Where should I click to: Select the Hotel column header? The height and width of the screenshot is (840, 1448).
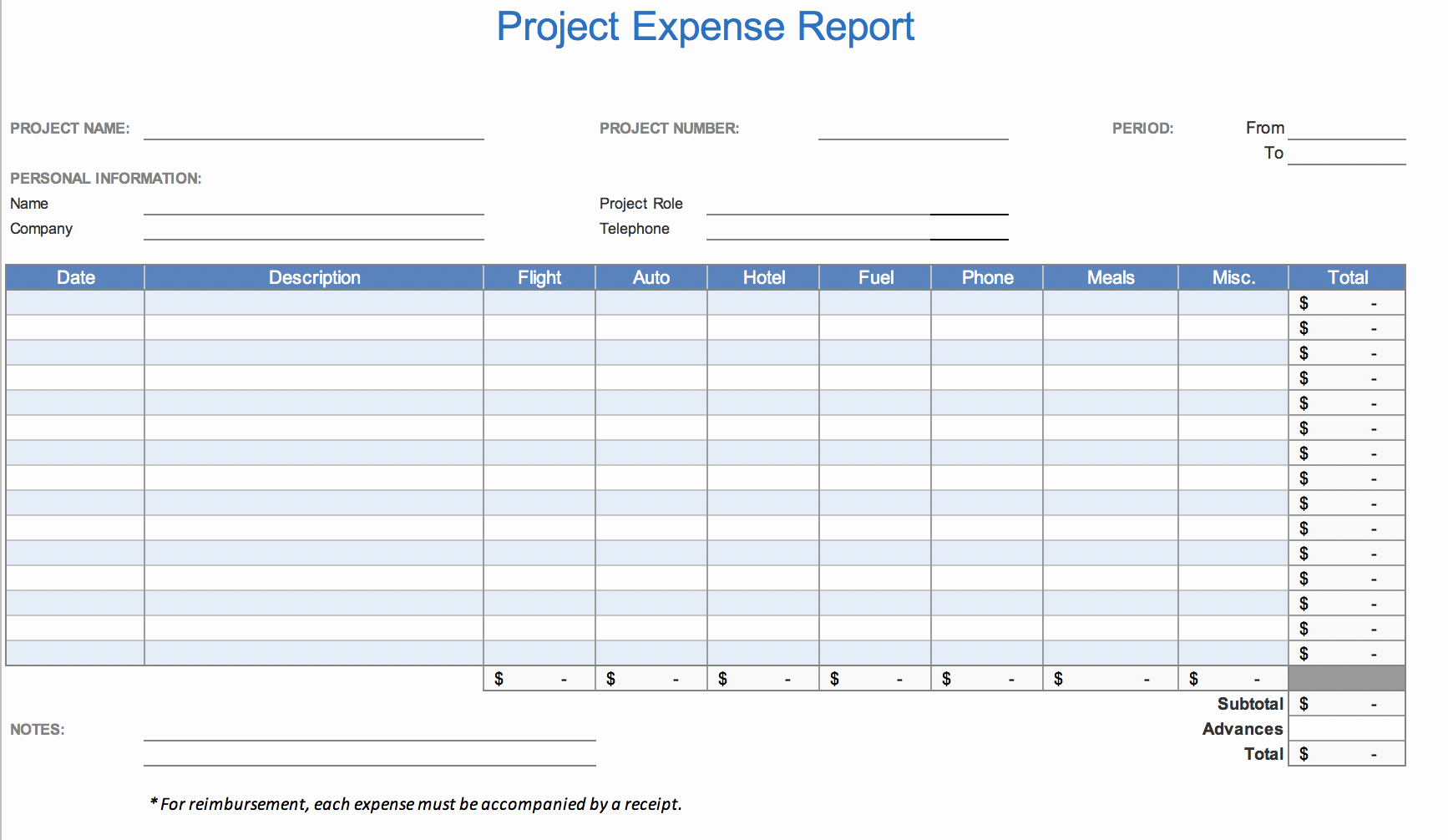763,277
